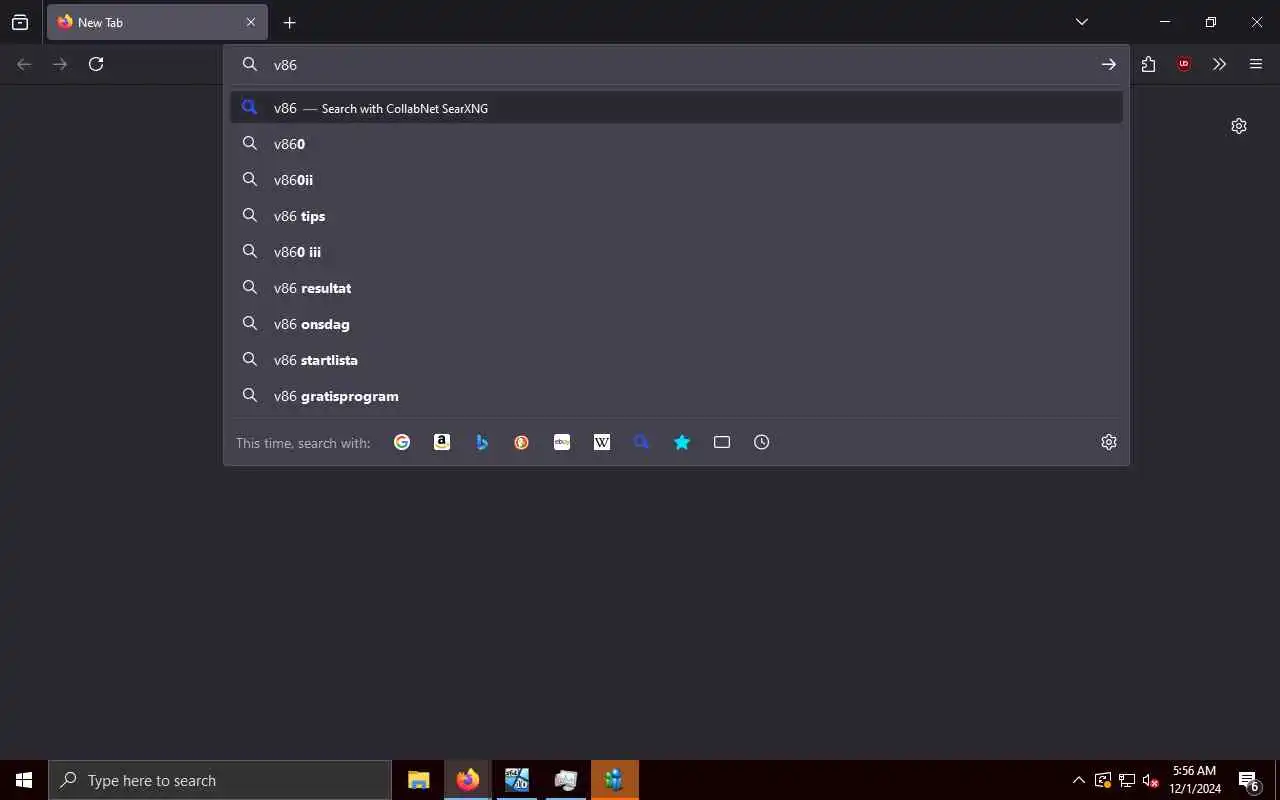Click the 'Type here to search' taskbar box
1280x800 pixels.
click(220, 780)
